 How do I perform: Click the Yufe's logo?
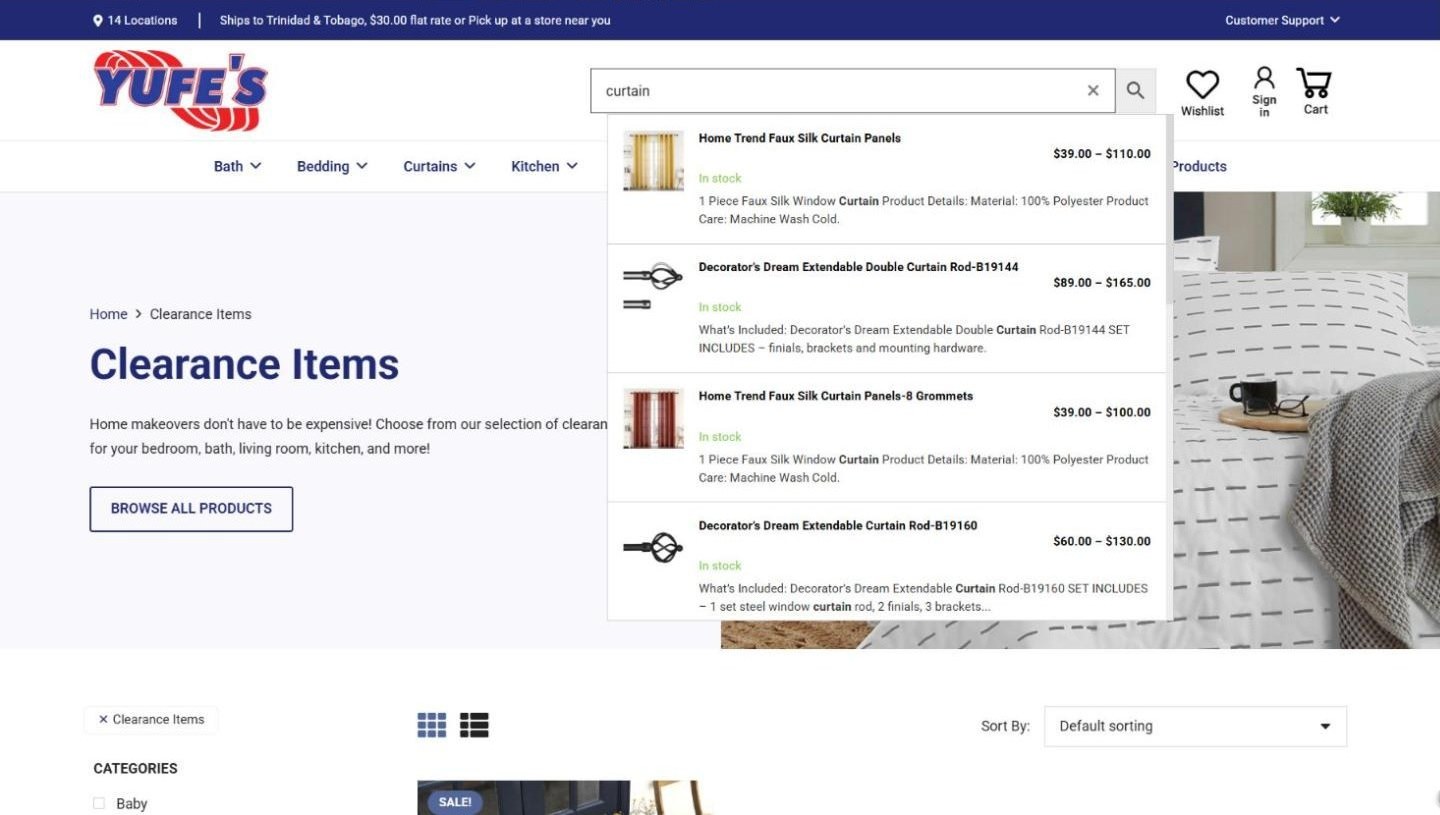(x=180, y=90)
